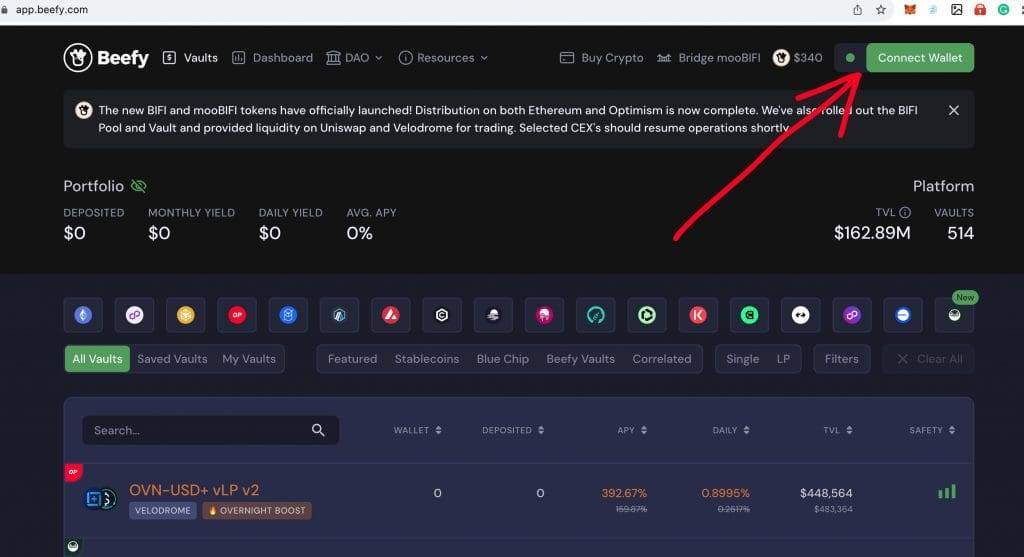Expand the DAO dropdown menu
This screenshot has width=1024, height=557.
354,57
